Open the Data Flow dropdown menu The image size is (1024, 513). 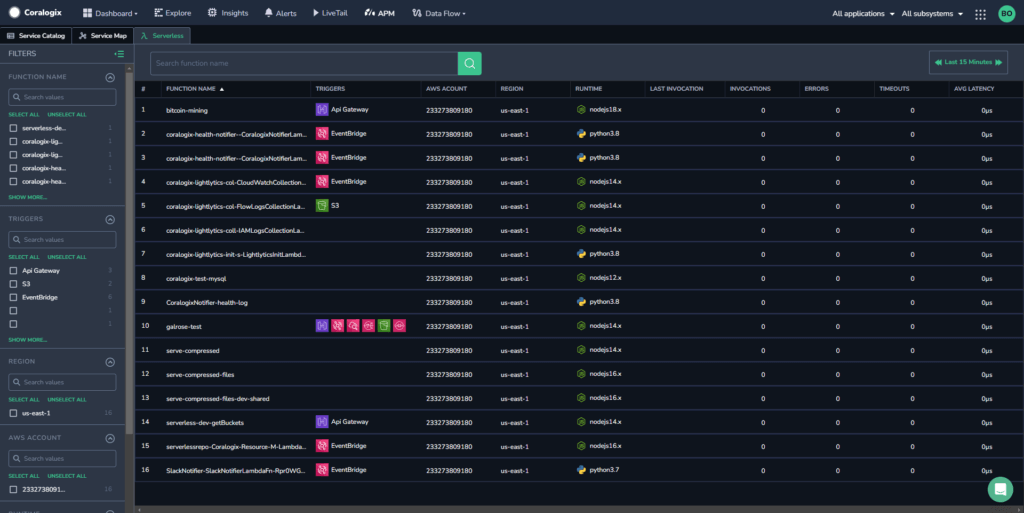(x=439, y=13)
